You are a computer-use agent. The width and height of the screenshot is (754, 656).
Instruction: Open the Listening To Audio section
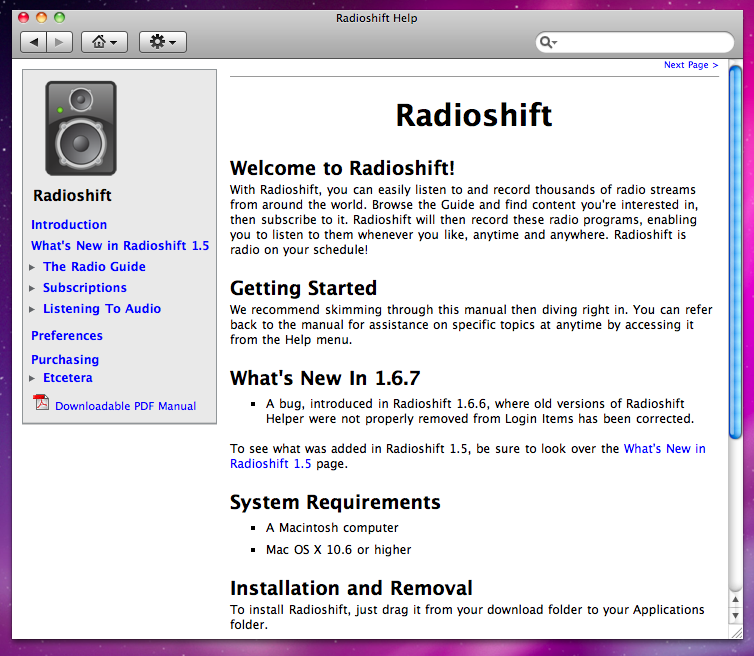pyautogui.click(x=102, y=309)
